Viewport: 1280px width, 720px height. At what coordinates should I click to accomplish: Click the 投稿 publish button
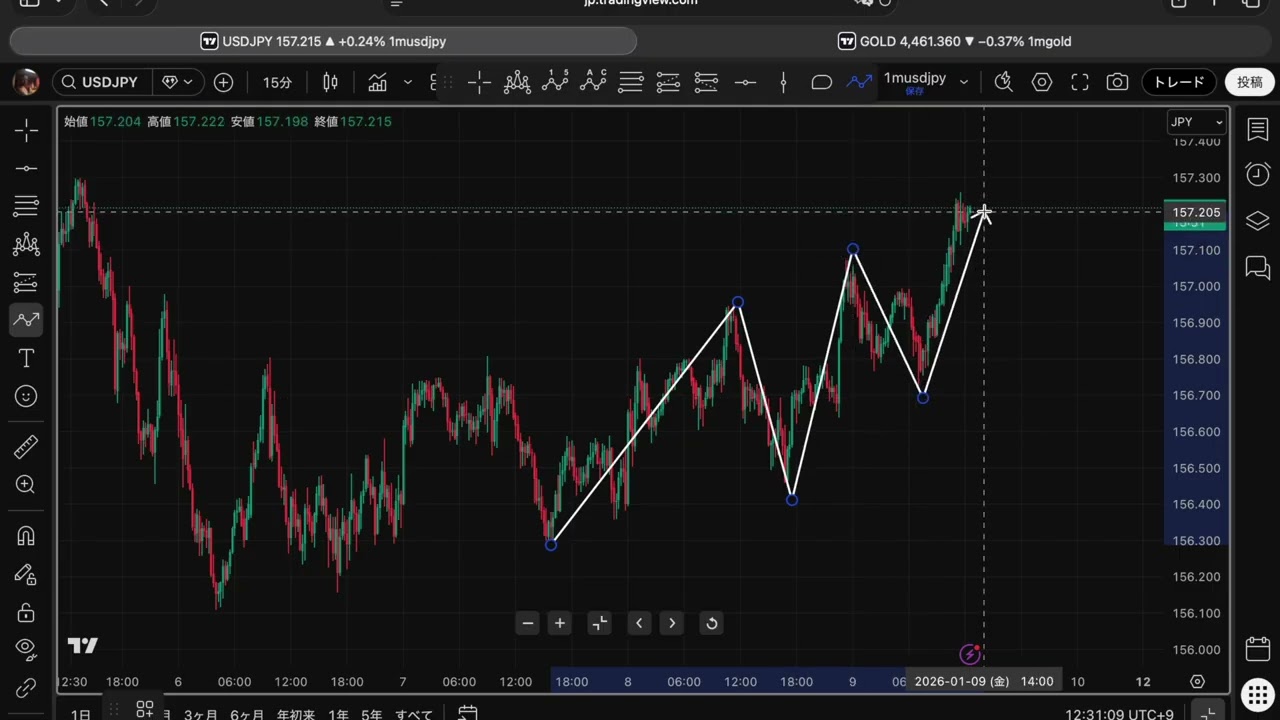[1249, 82]
